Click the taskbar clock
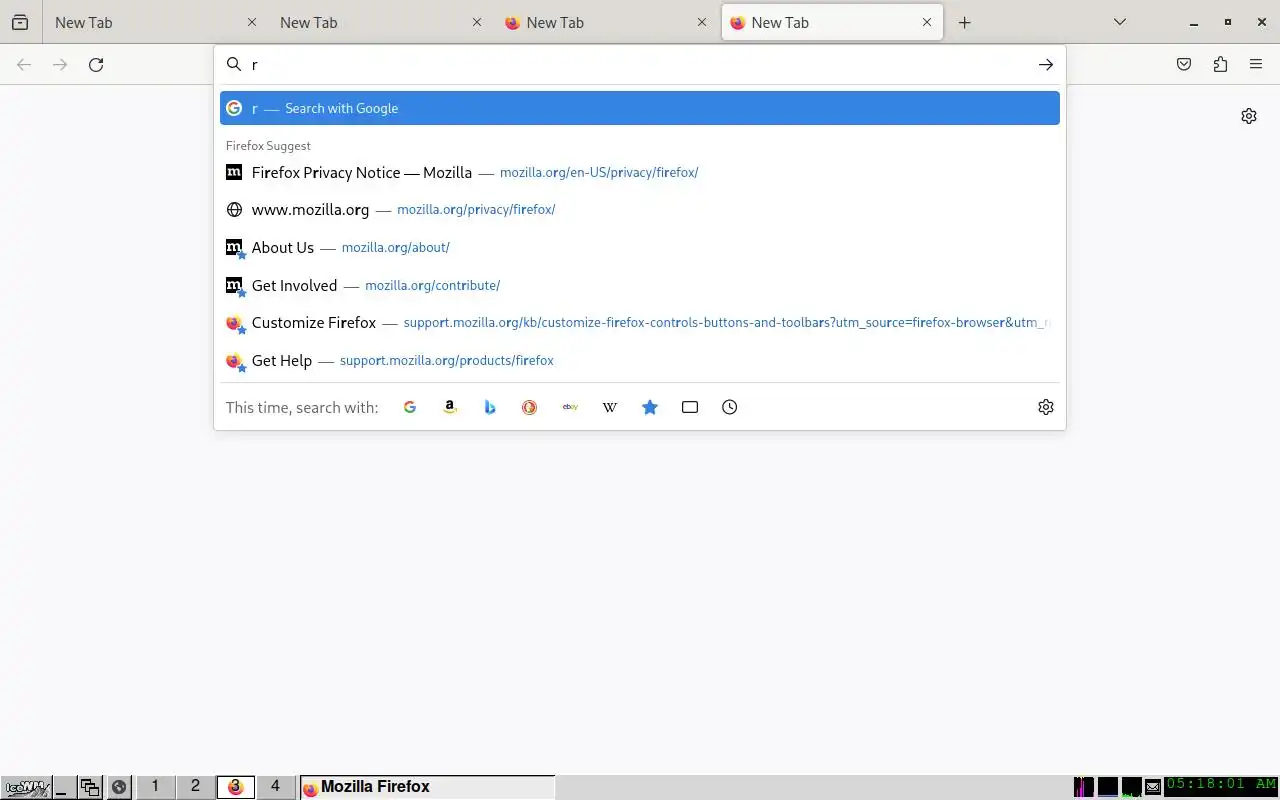Screen dimensions: 1280x800 [x=1221, y=785]
